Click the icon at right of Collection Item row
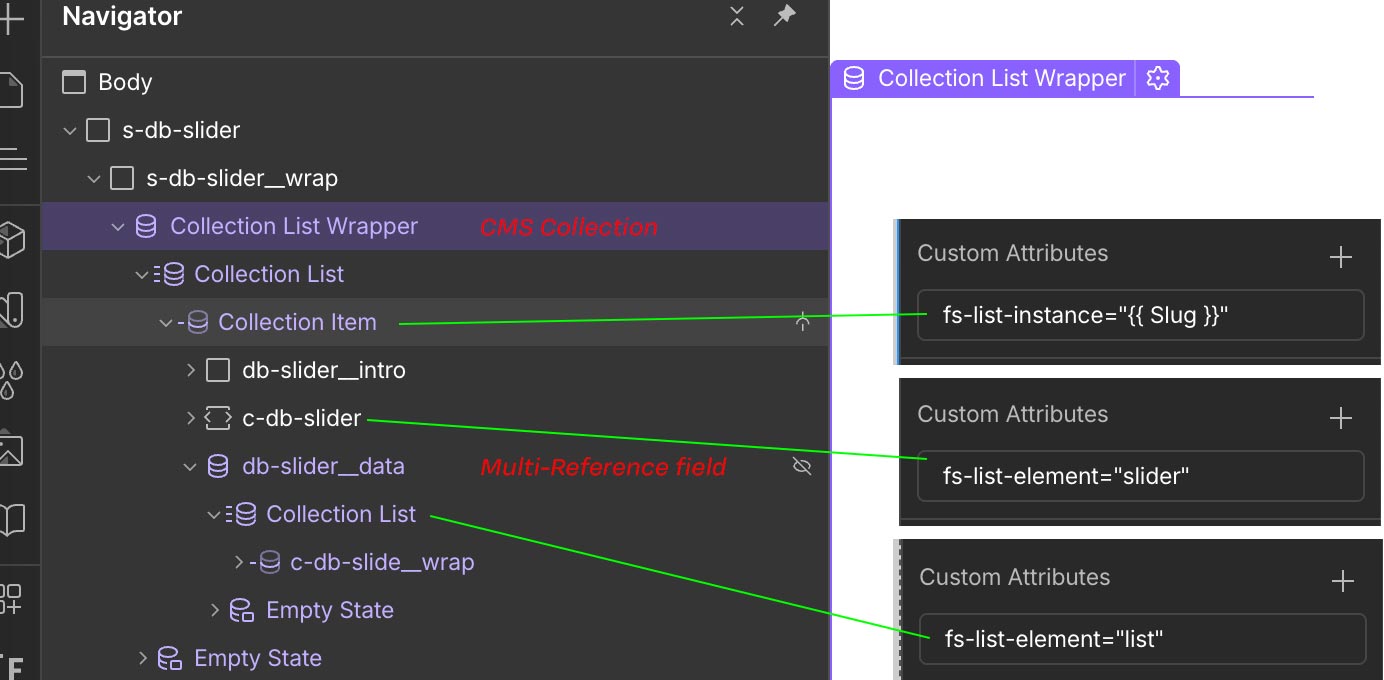1384x680 pixels. 802,322
